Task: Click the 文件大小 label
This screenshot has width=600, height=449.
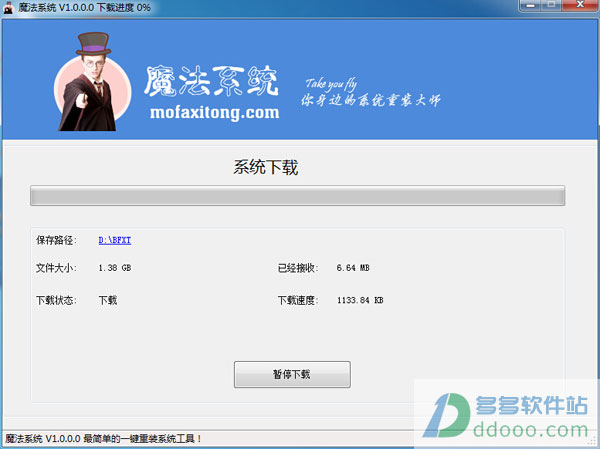Action: 56,268
